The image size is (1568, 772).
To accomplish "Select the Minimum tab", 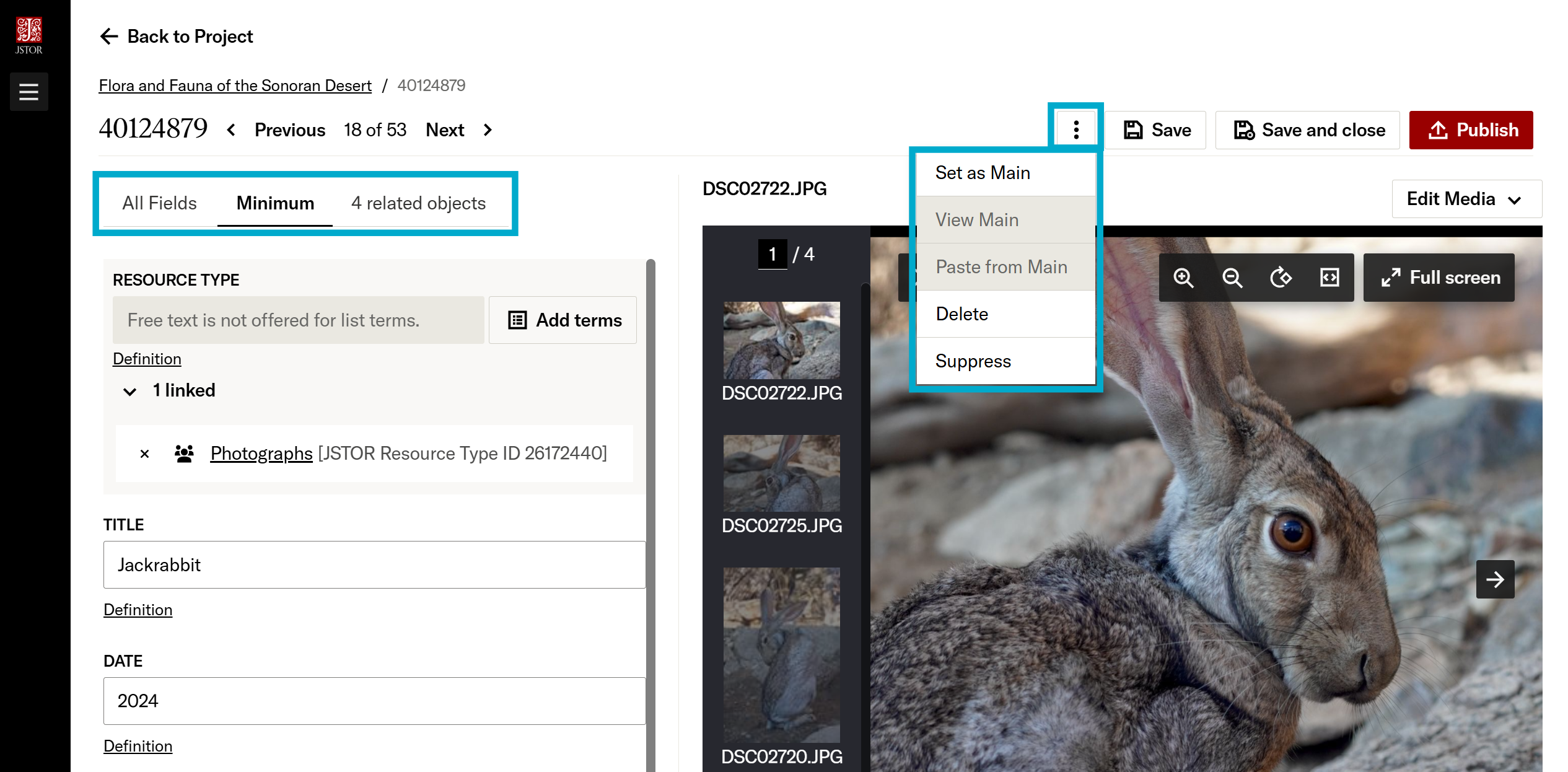I will click(275, 203).
